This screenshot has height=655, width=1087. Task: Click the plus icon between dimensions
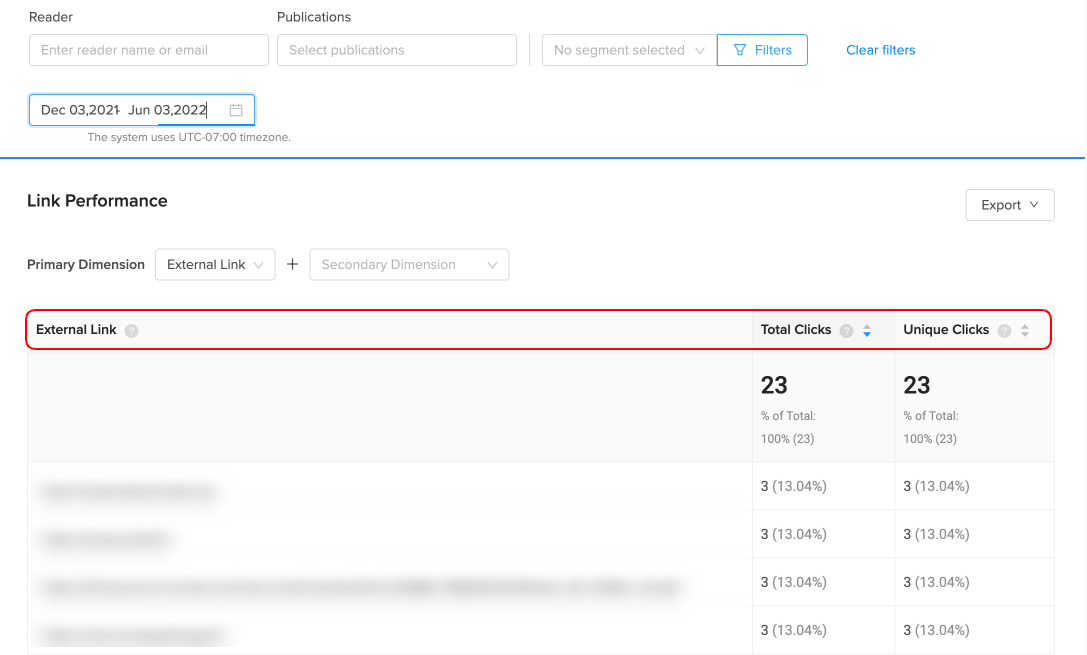coord(292,265)
